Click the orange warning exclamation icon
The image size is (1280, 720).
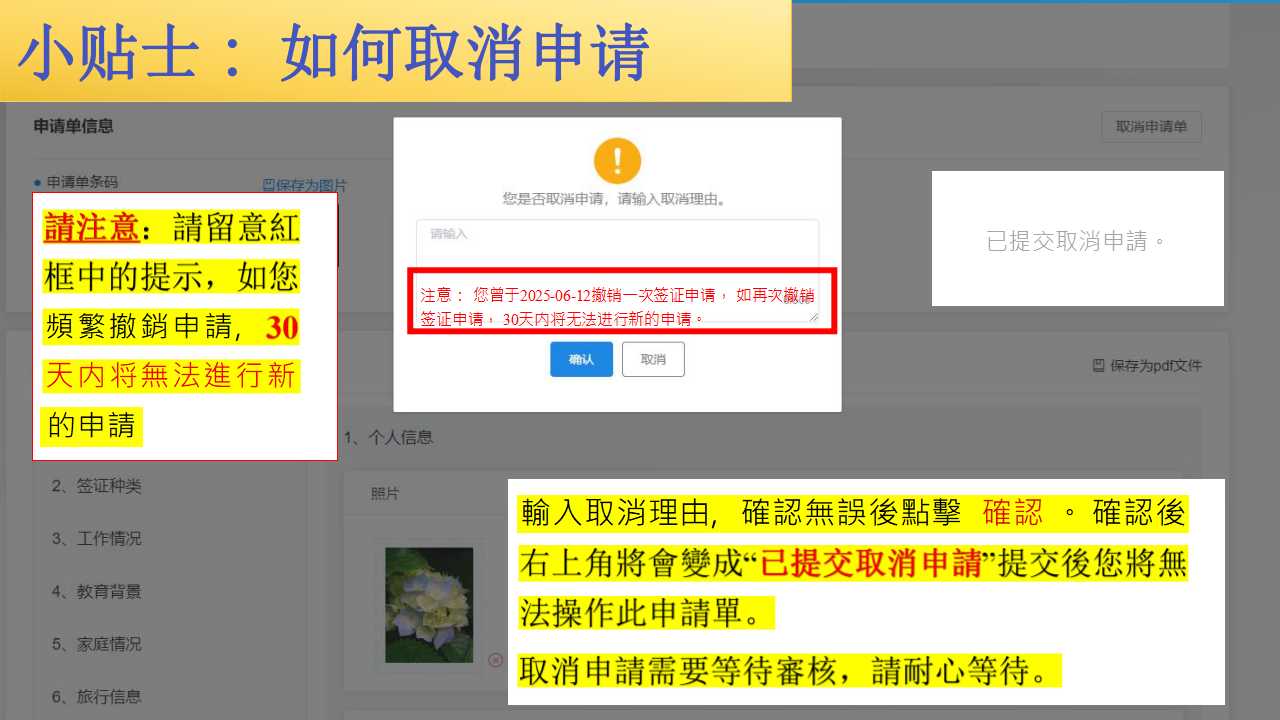pyautogui.click(x=617, y=160)
